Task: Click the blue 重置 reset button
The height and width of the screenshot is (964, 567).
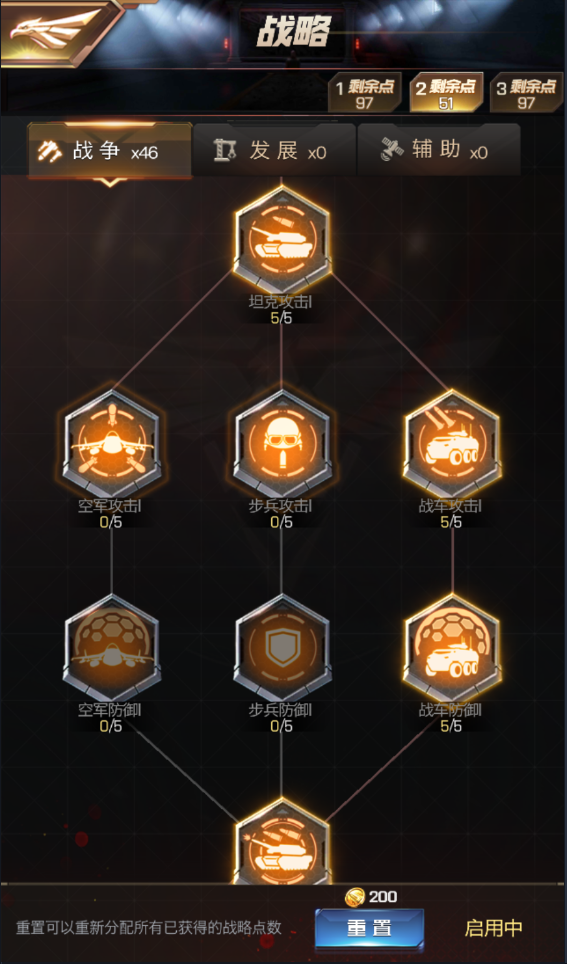Action: coord(369,928)
